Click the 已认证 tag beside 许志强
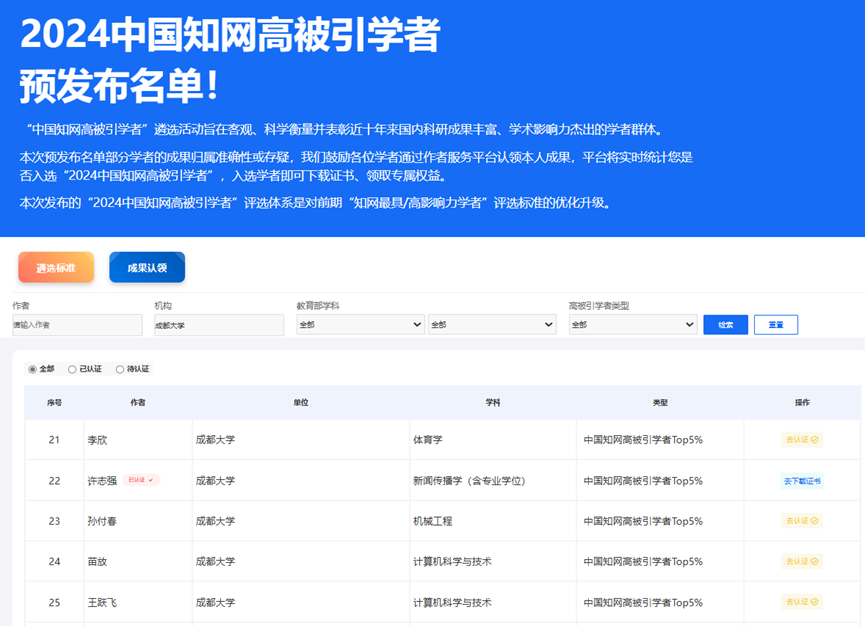 point(141,480)
